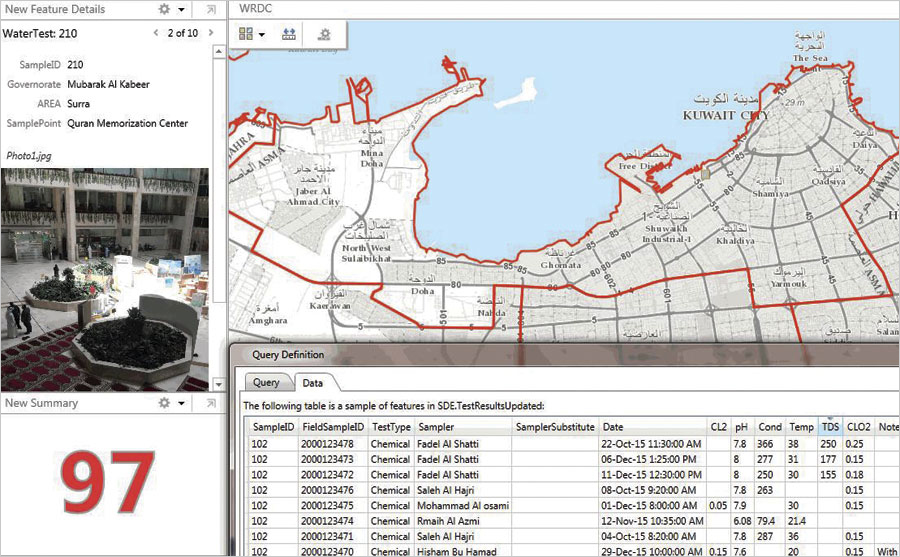Sort table by TDS column header
This screenshot has width=900, height=557.
(828, 427)
